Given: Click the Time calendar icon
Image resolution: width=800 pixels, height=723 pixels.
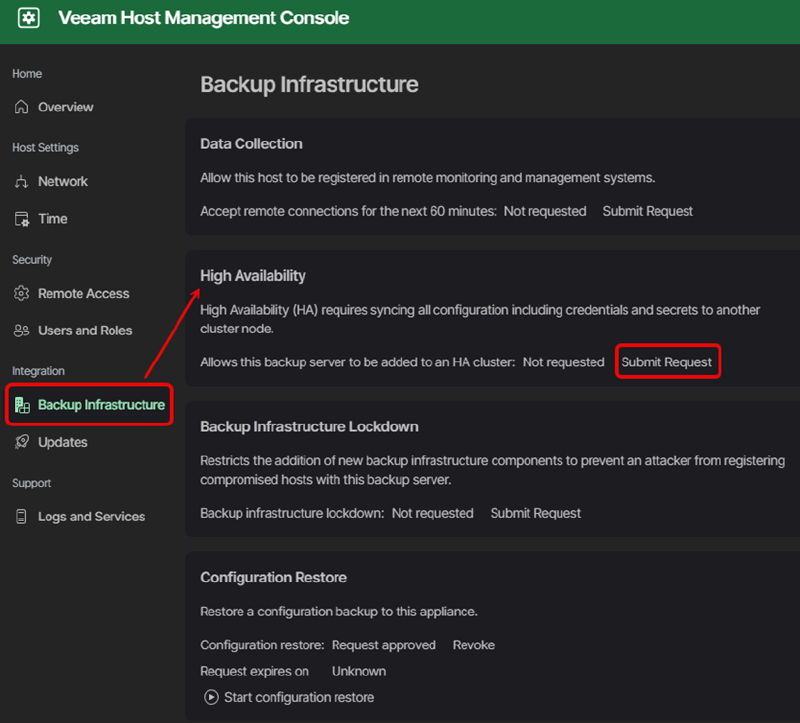Looking at the screenshot, I should (x=22, y=219).
